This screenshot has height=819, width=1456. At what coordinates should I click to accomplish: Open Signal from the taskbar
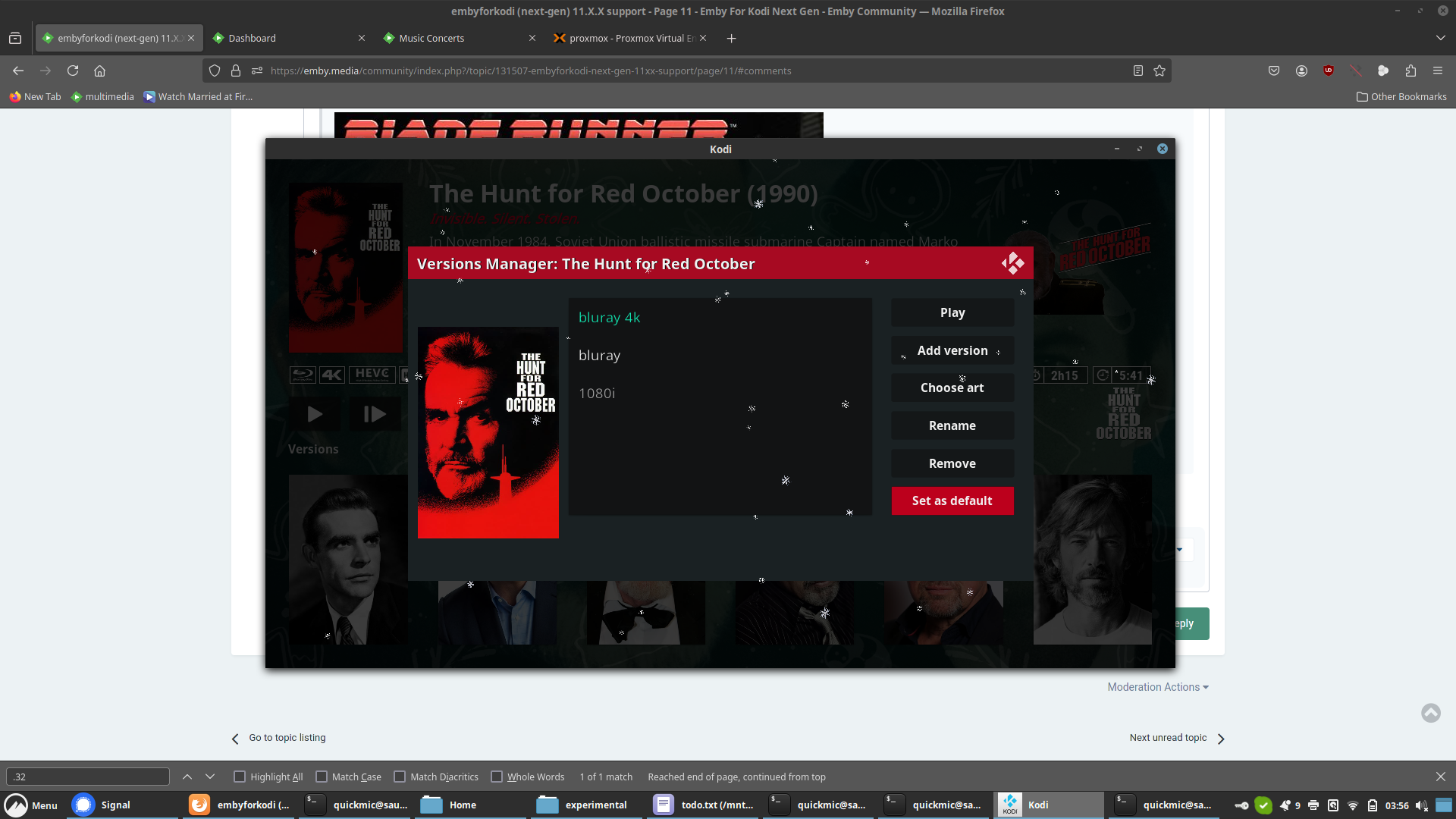(102, 805)
